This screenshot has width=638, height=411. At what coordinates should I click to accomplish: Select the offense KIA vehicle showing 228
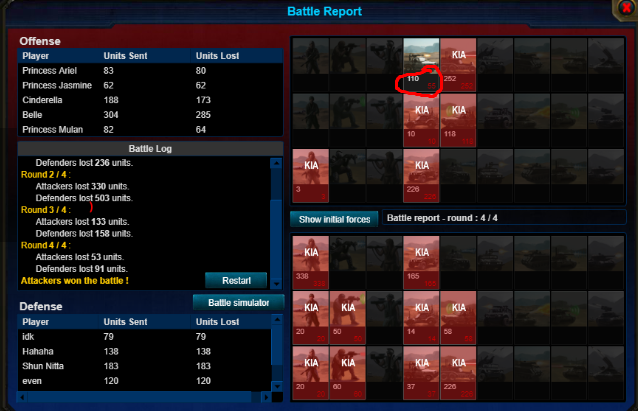pyautogui.click(x=421, y=176)
